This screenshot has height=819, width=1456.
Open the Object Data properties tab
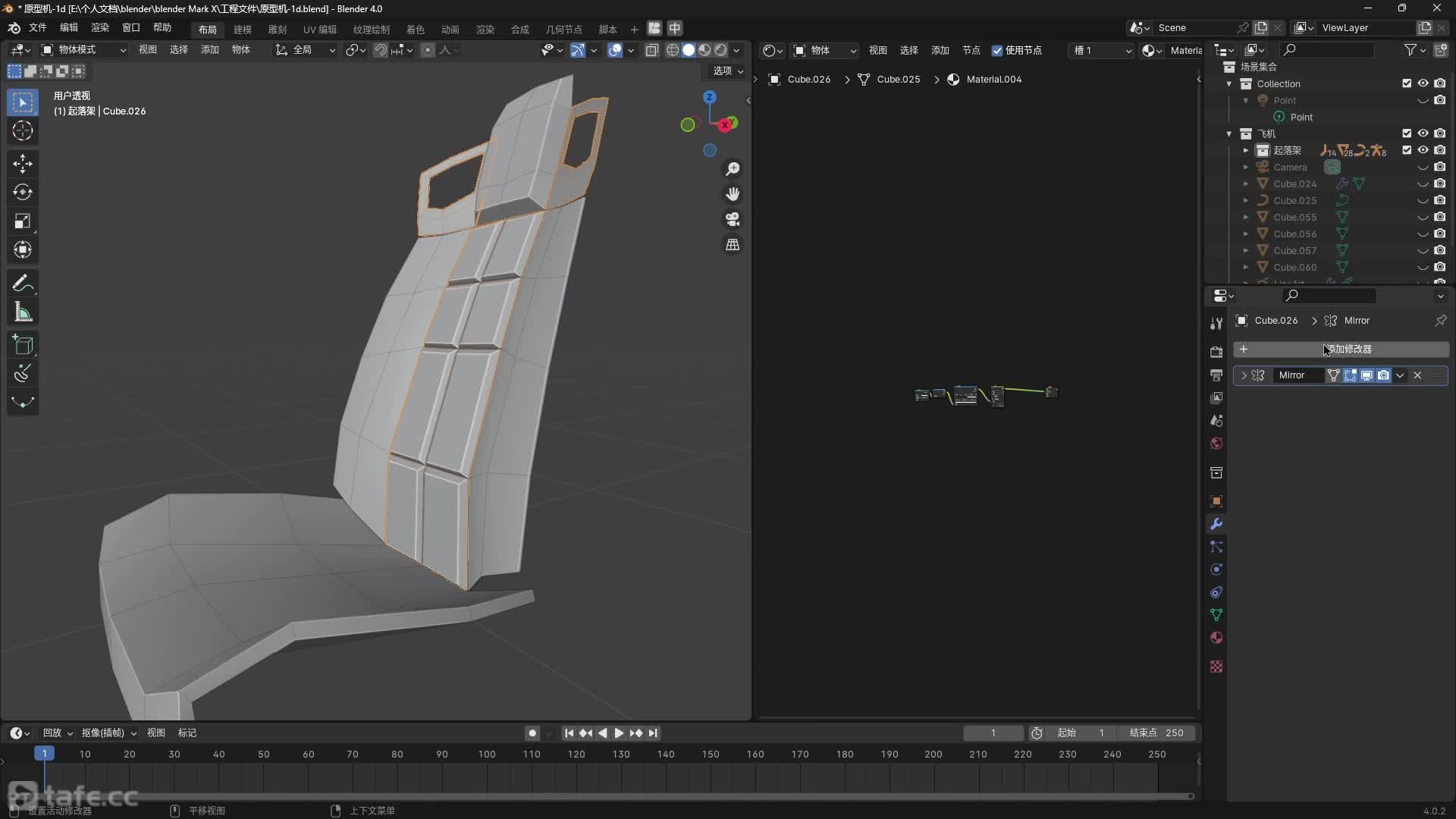pyautogui.click(x=1216, y=615)
